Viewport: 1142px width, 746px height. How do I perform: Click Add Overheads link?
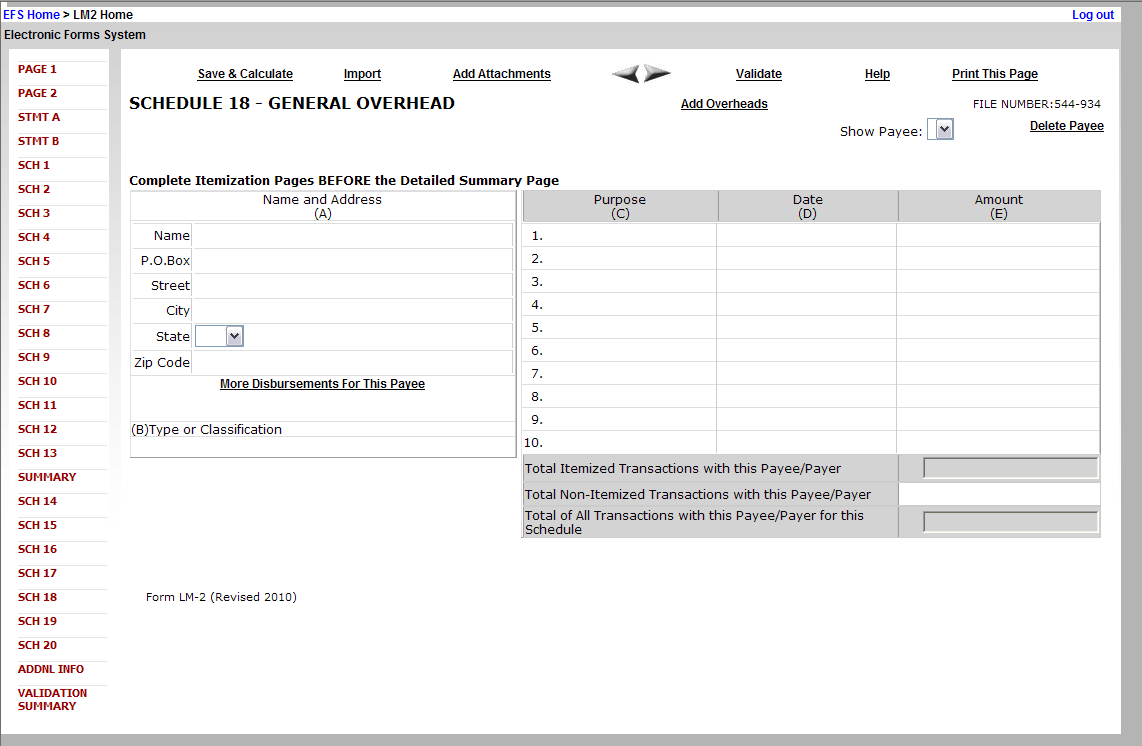tap(724, 103)
